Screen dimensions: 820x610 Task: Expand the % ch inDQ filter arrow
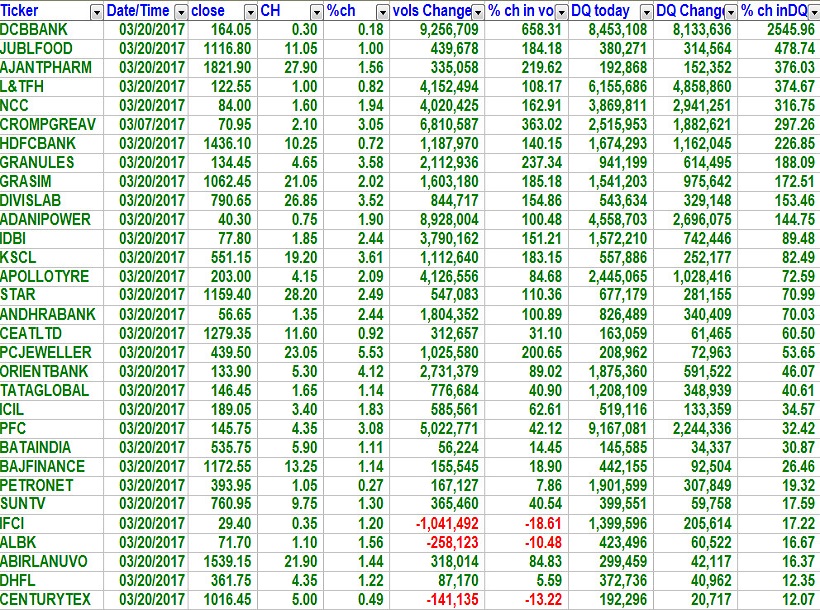pyautogui.click(x=810, y=12)
